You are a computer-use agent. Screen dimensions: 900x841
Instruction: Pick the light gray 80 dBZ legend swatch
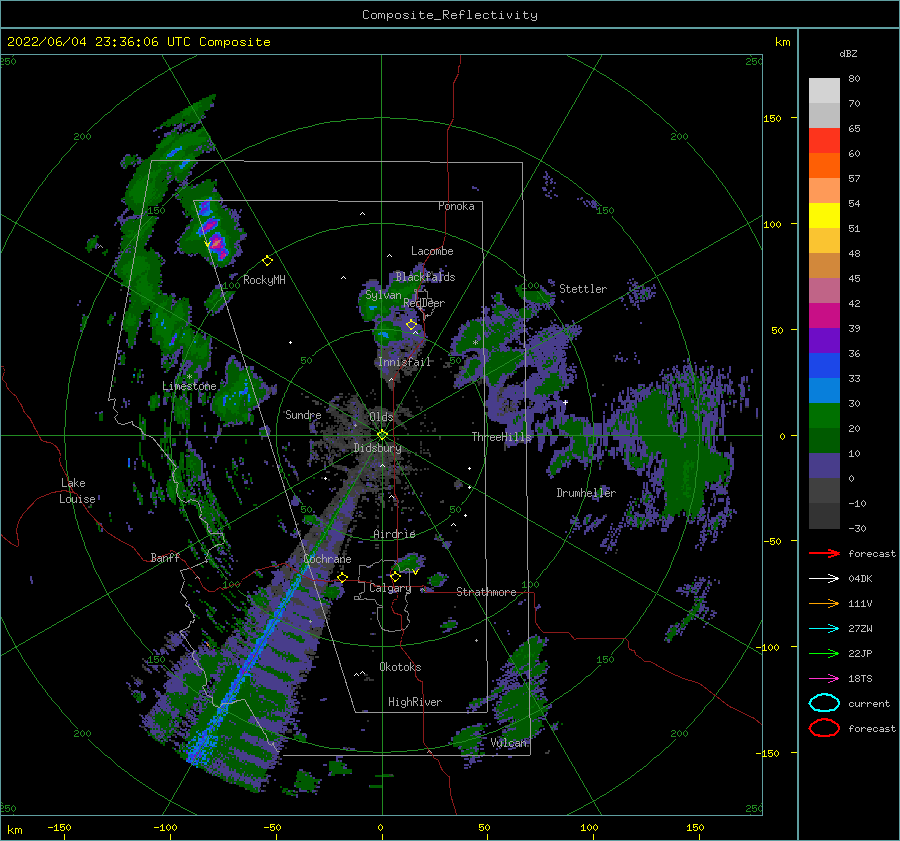coord(824,91)
